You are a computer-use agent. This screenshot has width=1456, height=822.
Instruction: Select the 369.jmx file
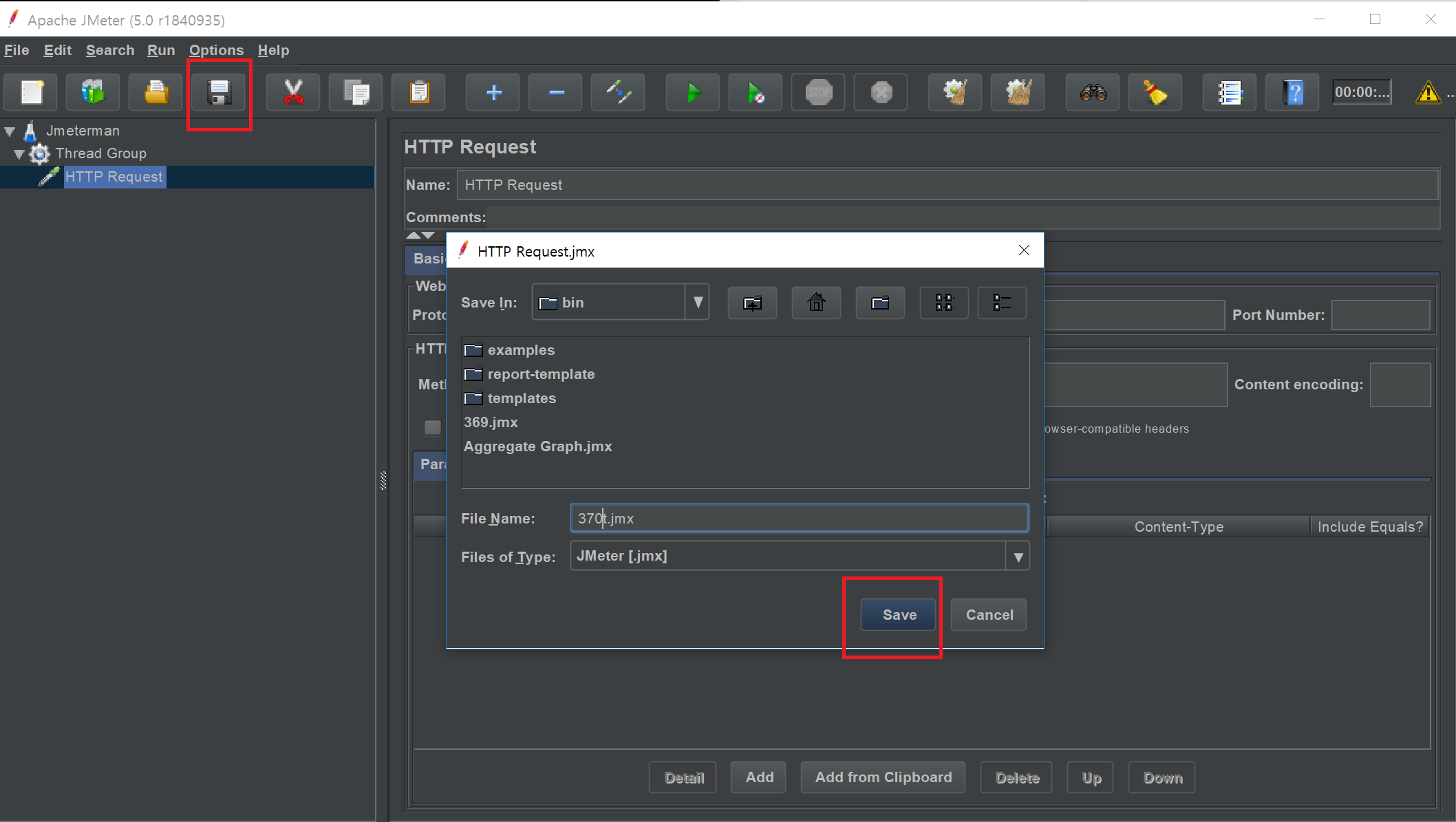(x=491, y=422)
